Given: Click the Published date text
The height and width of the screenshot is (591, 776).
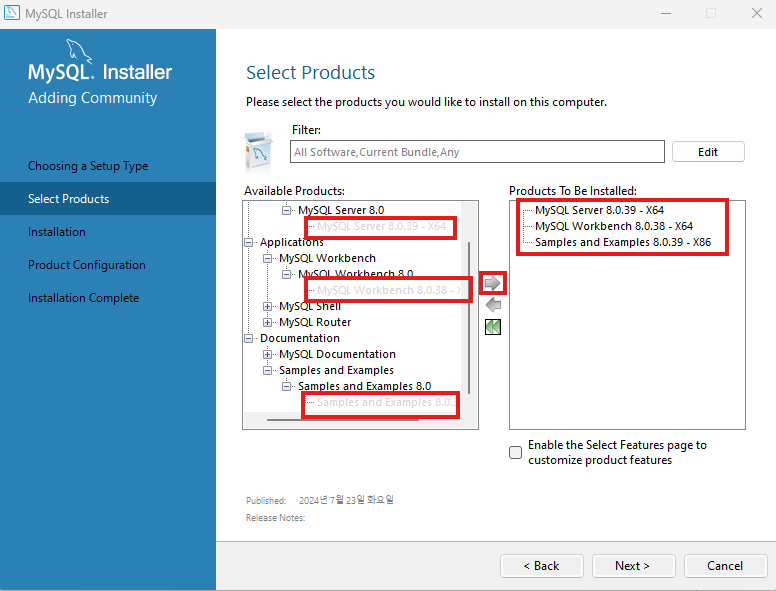Looking at the screenshot, I should point(346,500).
